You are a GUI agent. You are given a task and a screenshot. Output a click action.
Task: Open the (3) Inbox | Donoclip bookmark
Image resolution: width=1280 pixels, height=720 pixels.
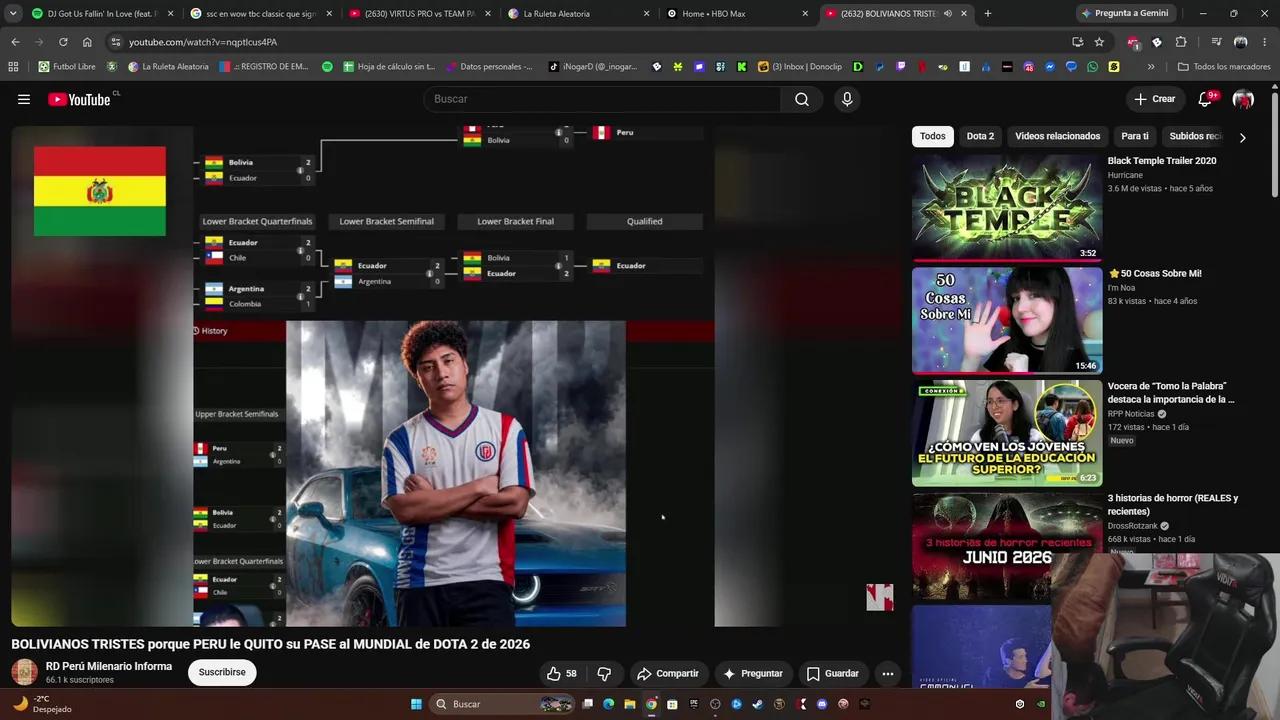(x=800, y=67)
